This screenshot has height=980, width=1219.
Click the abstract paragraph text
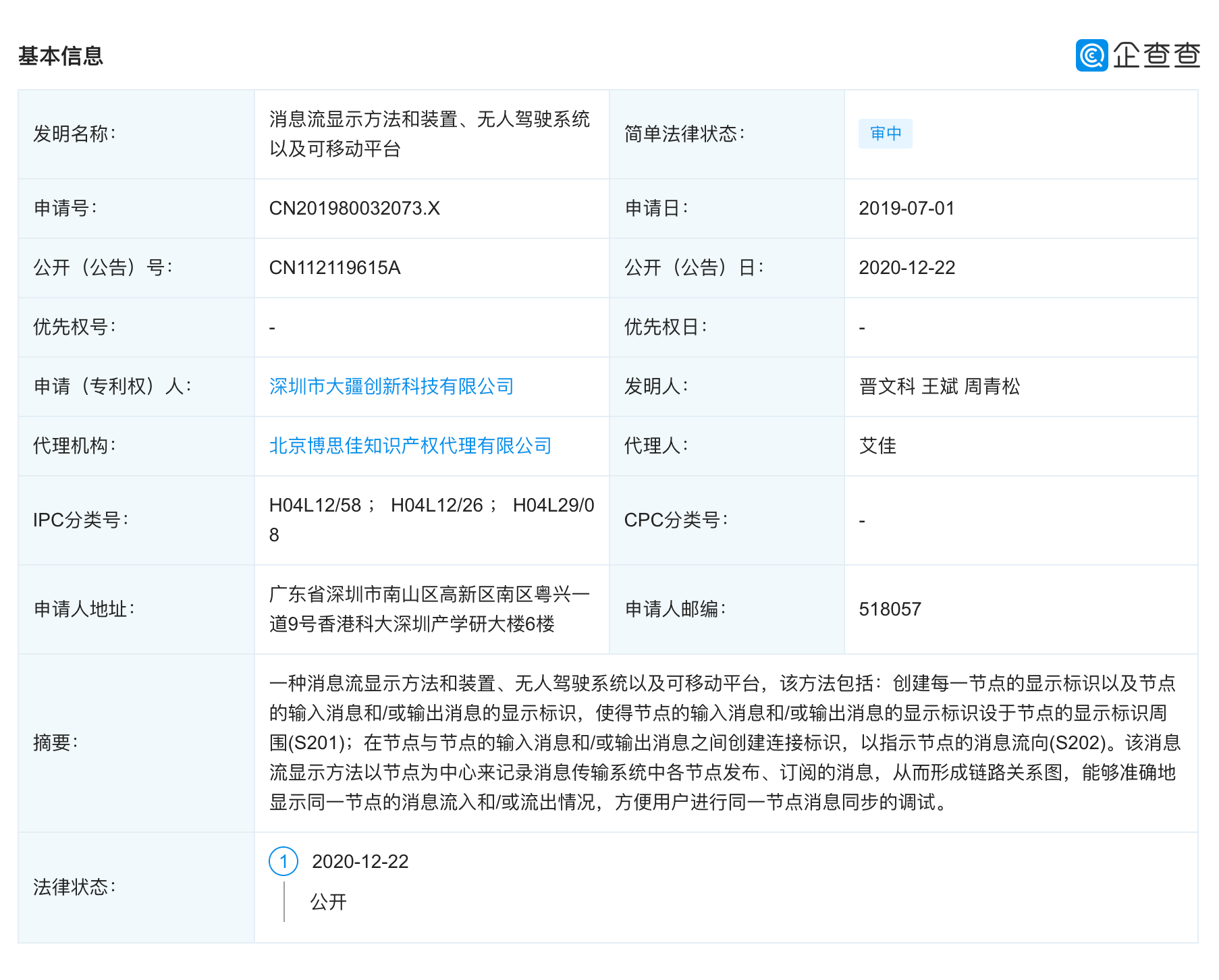[725, 743]
